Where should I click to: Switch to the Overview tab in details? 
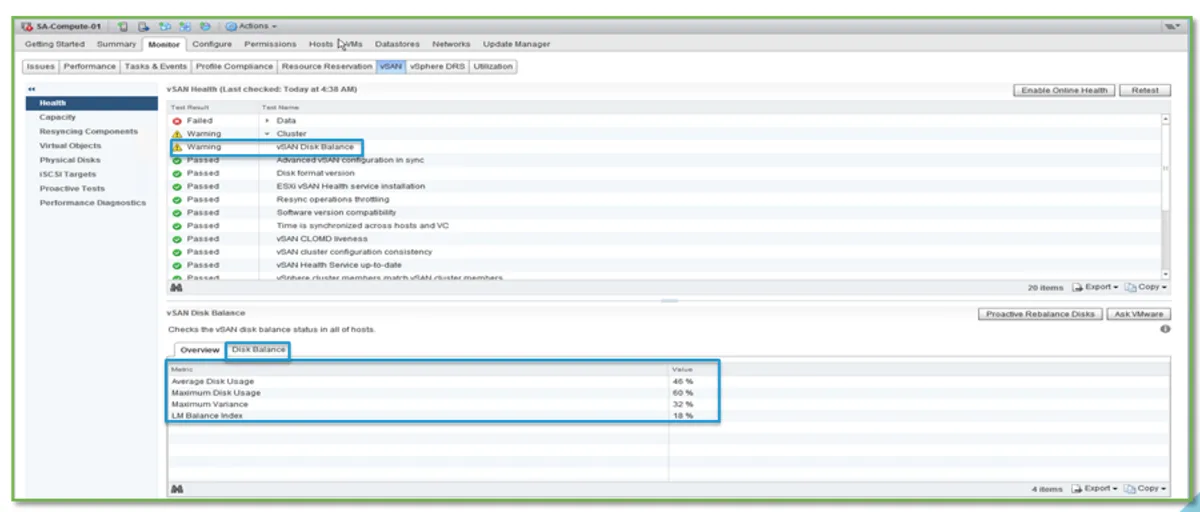[200, 350]
